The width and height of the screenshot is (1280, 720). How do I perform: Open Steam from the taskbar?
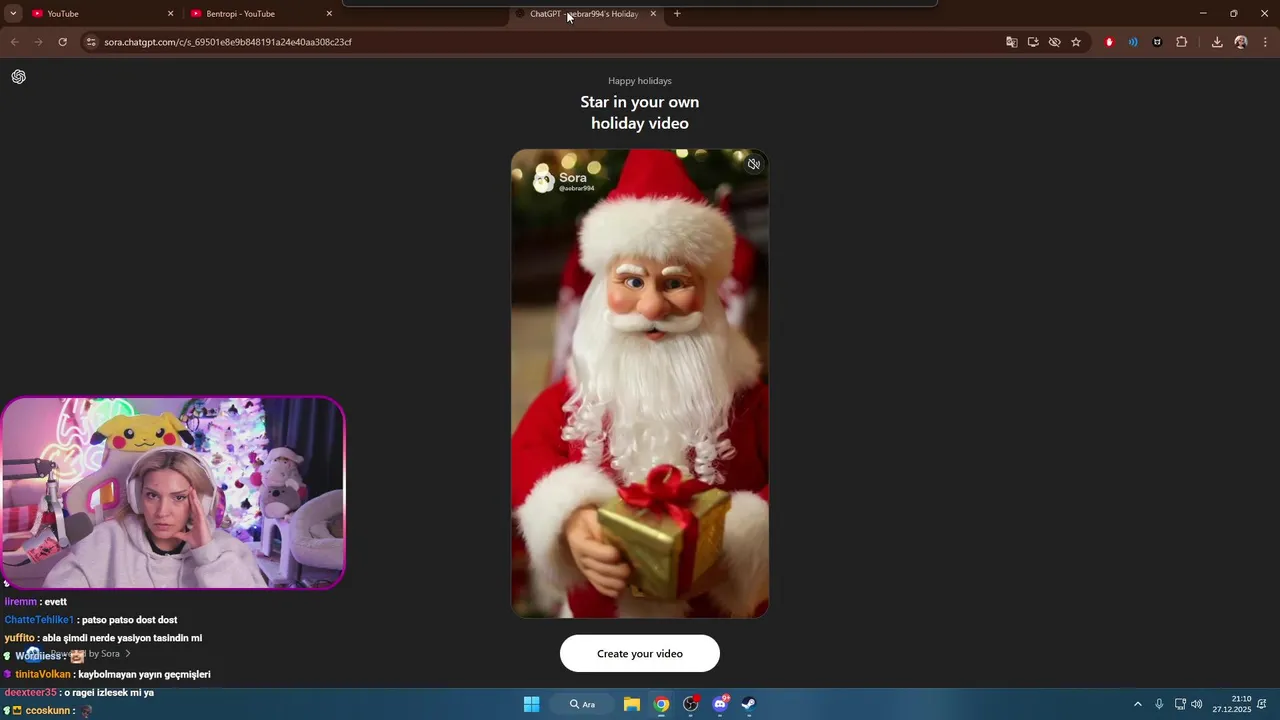point(748,704)
